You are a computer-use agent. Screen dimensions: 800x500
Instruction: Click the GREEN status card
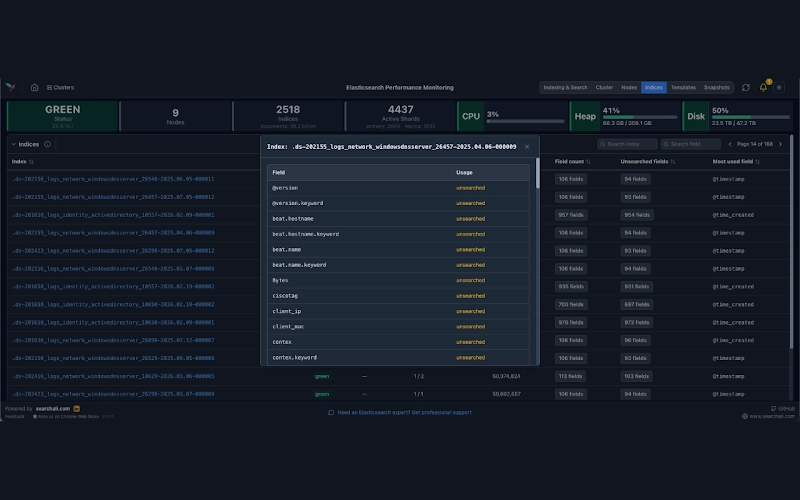pyautogui.click(x=62, y=116)
